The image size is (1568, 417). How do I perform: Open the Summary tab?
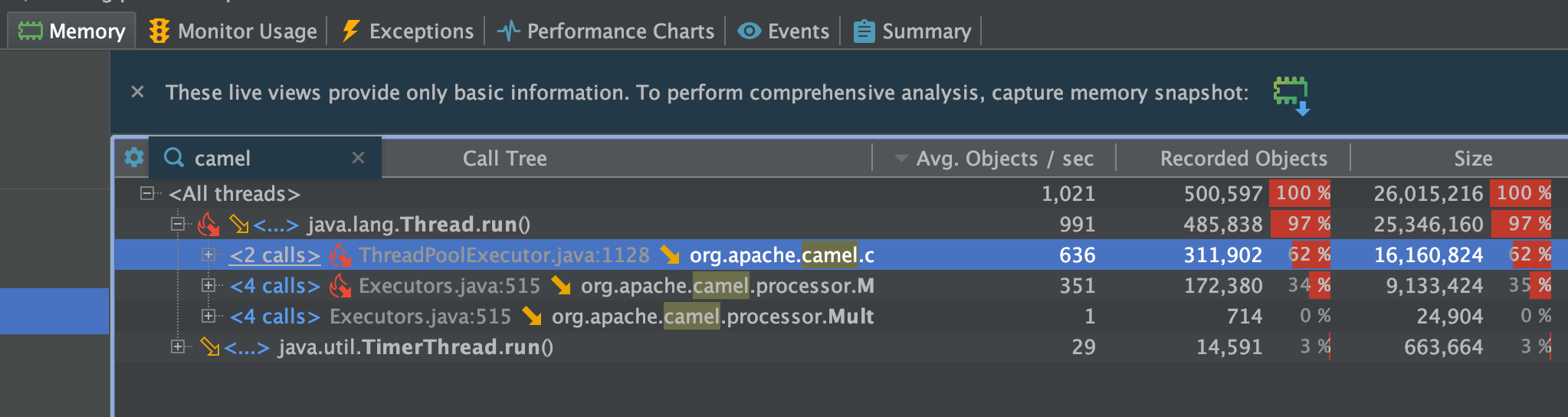[x=912, y=31]
